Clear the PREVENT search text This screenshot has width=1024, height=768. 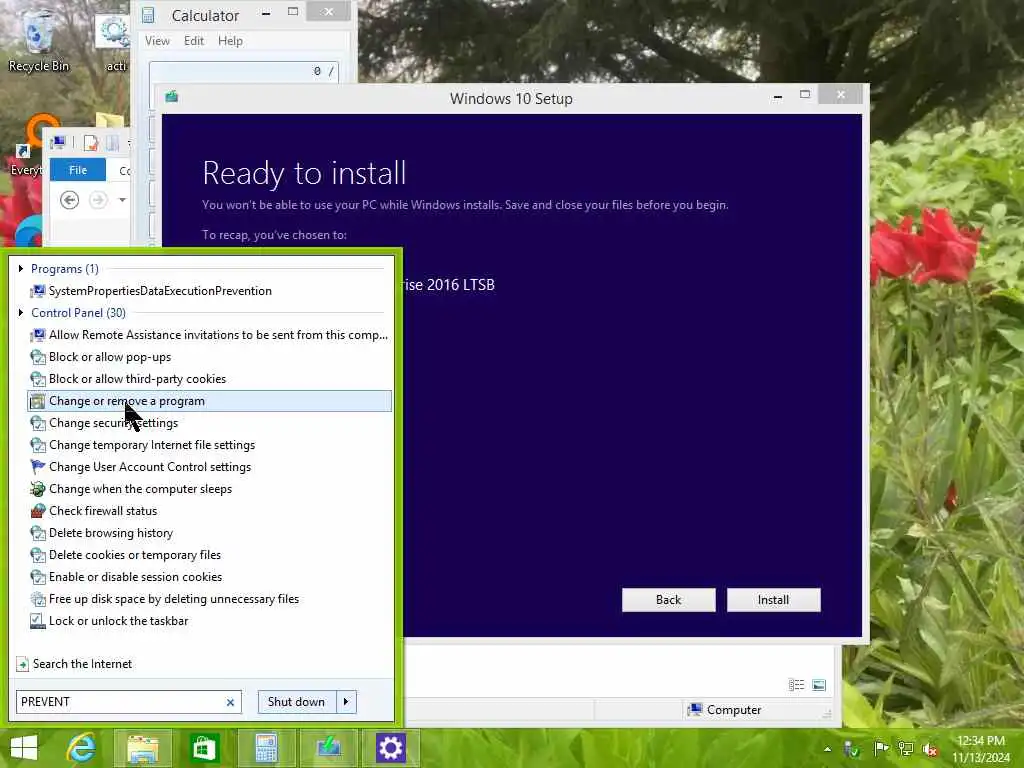[230, 702]
